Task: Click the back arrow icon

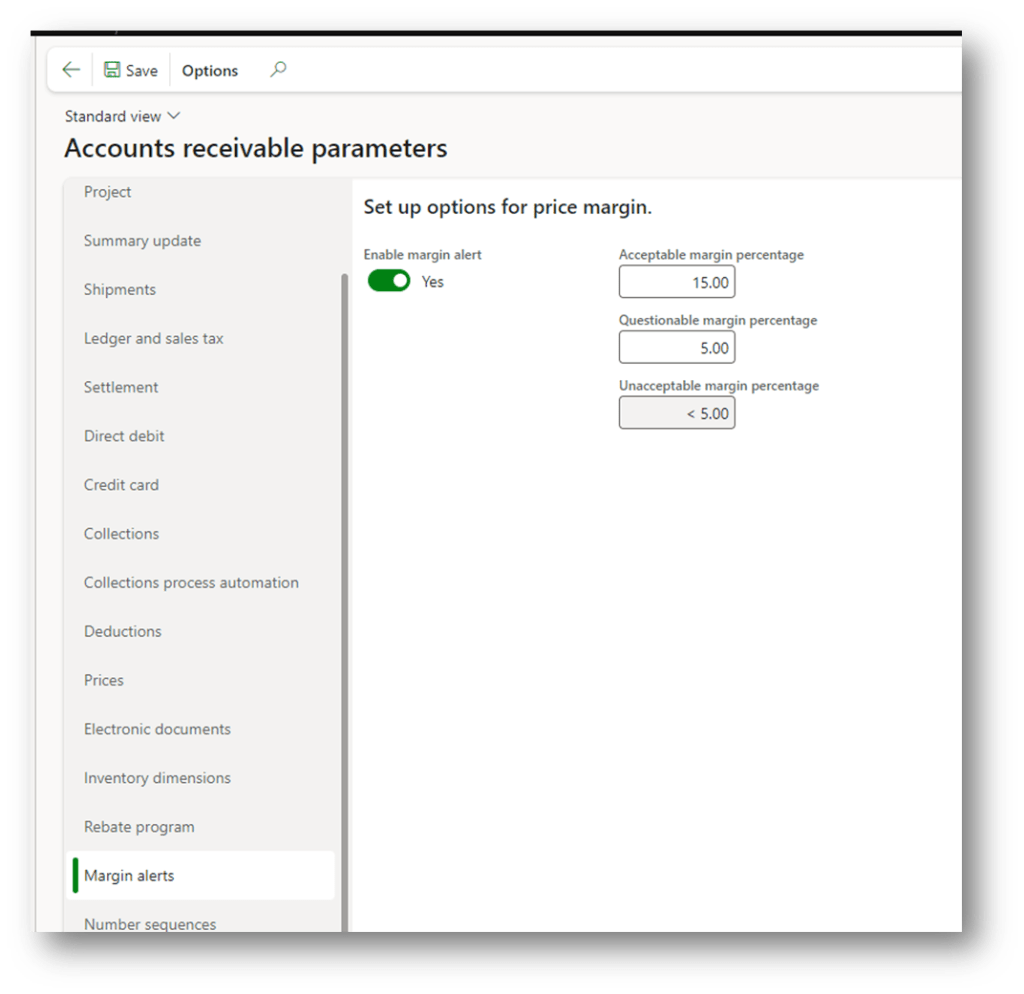Action: (70, 70)
